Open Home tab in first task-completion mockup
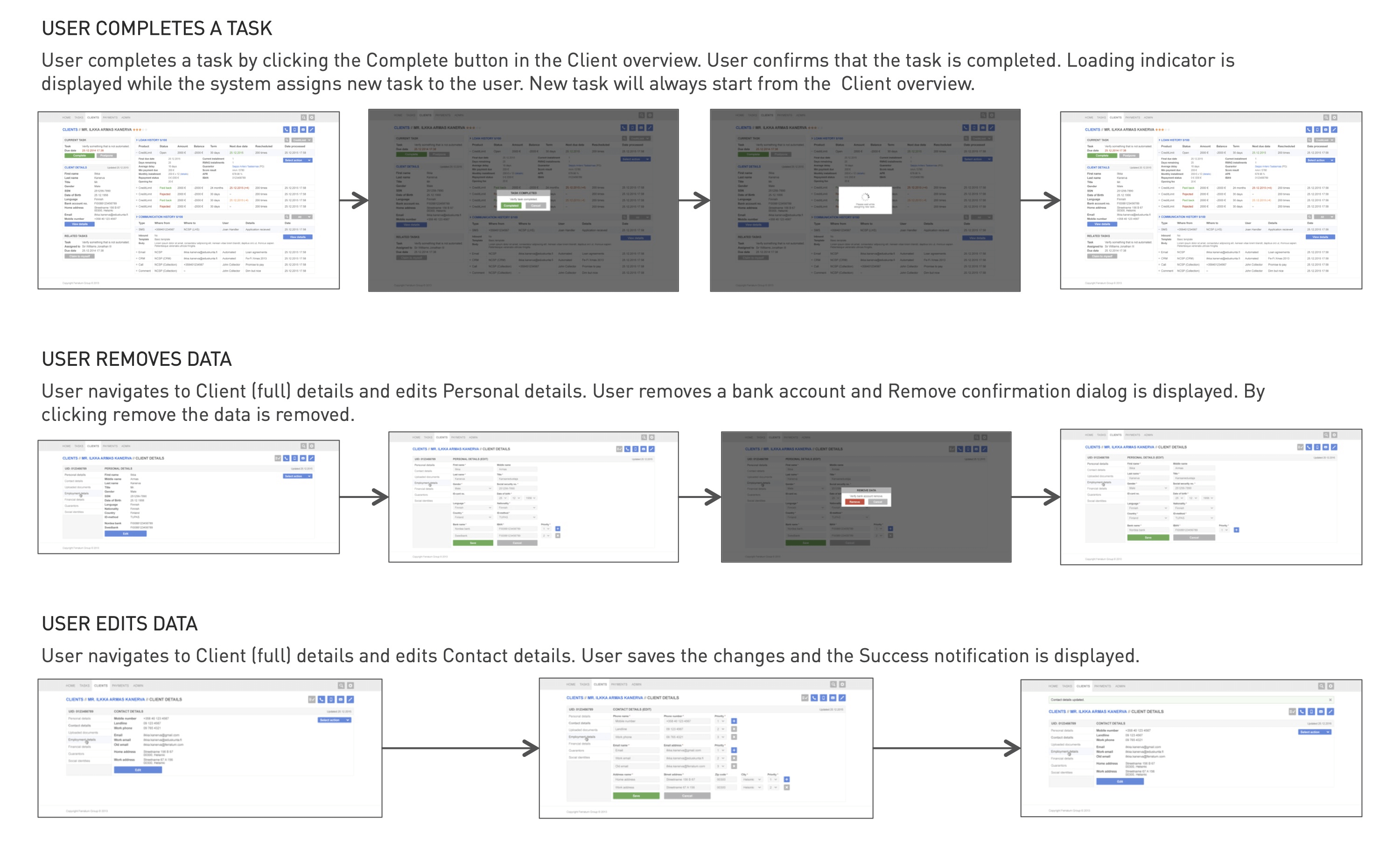 (x=66, y=118)
